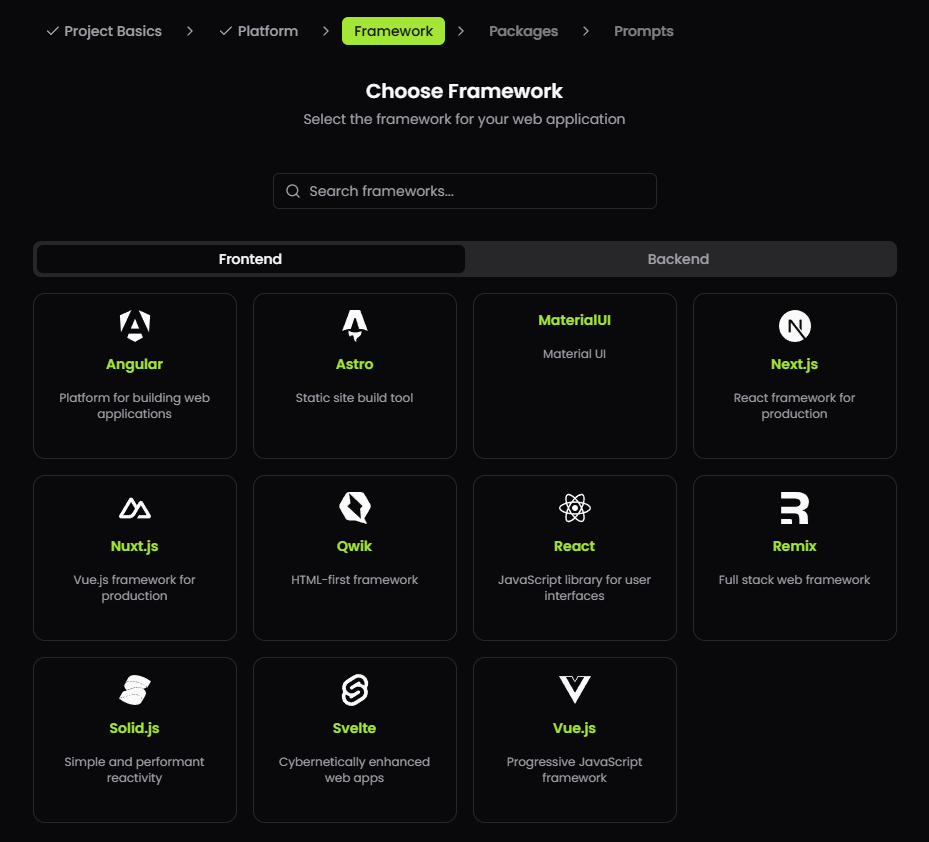Click the magnifier icon in search box
Image resolution: width=929 pixels, height=842 pixels.
click(x=293, y=191)
